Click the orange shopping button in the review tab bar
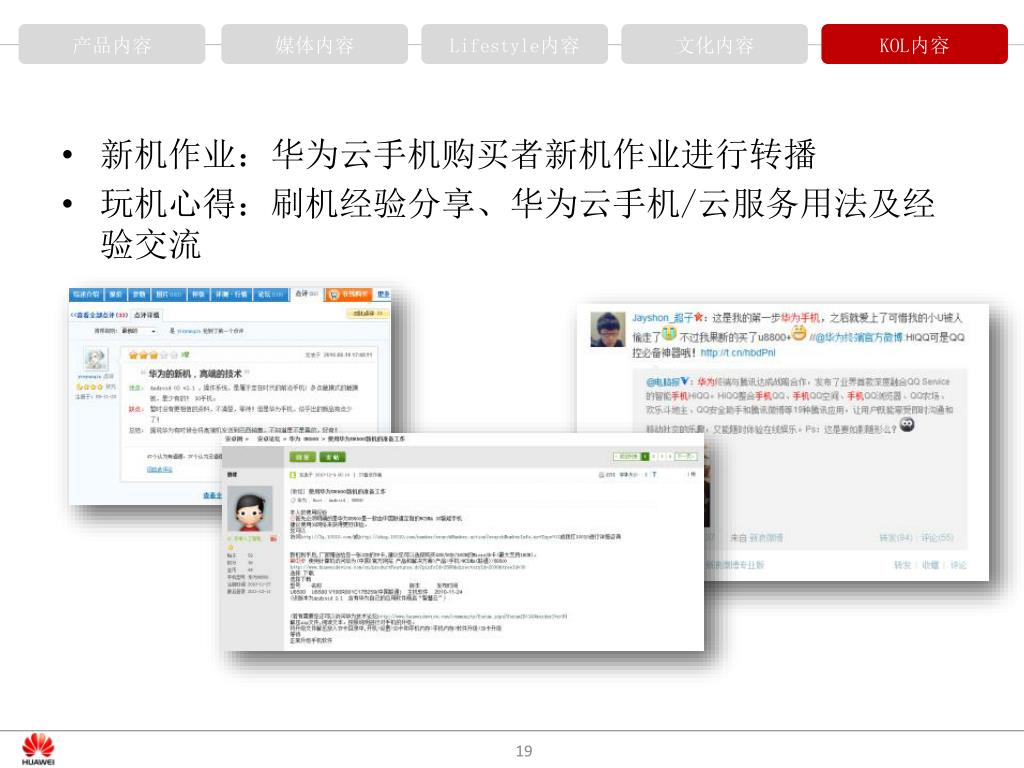Viewport: 1024px width, 768px height. 348,295
